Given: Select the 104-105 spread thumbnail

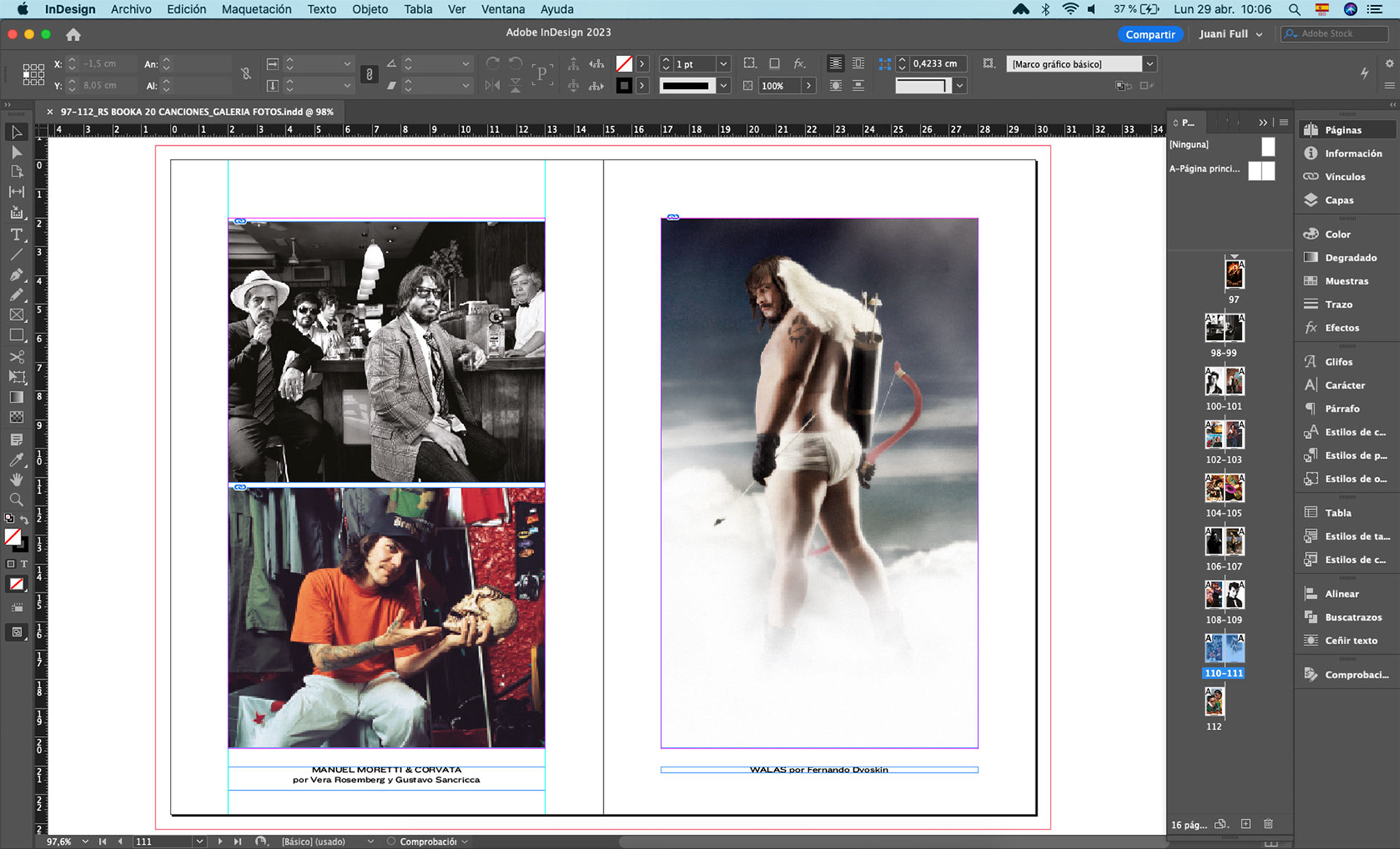Looking at the screenshot, I should [1224, 488].
